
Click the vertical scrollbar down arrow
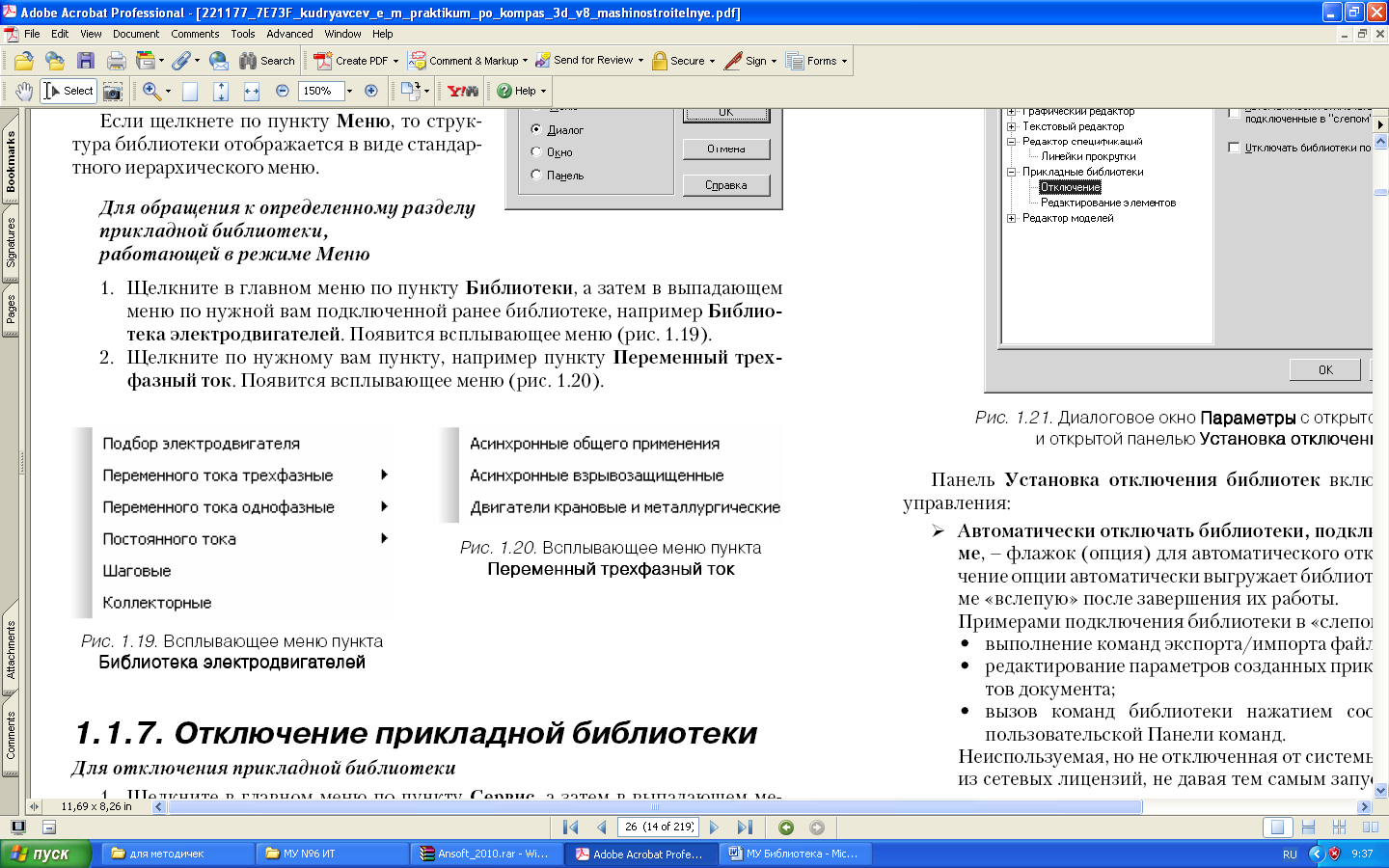point(1380,790)
